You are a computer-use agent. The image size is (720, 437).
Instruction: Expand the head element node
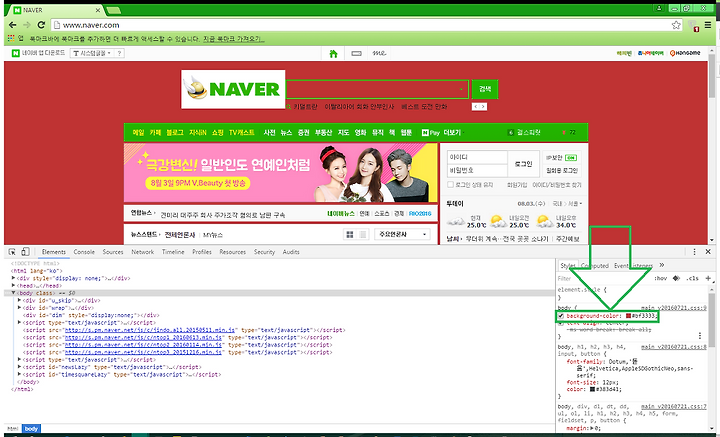point(13,286)
